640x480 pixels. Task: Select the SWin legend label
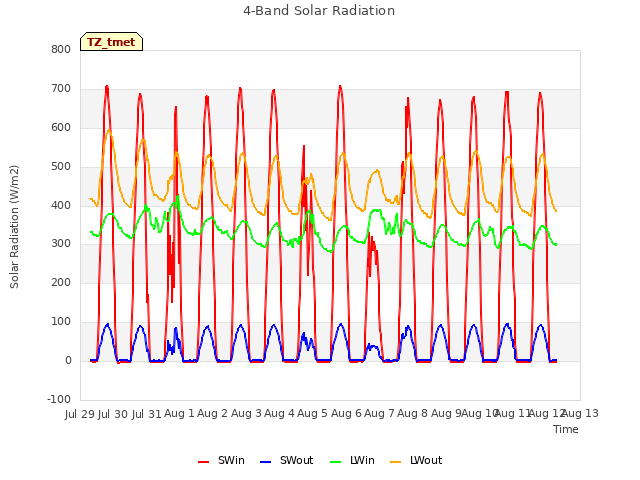click(x=231, y=460)
